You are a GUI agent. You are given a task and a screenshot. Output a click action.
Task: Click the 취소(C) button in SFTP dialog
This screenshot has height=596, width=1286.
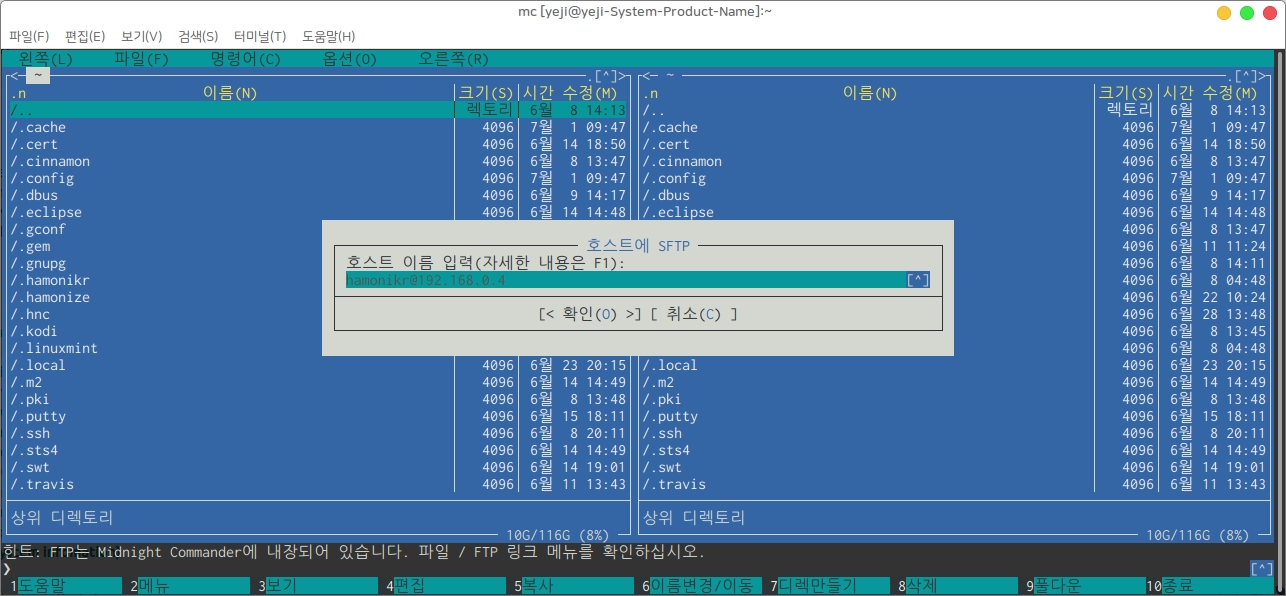[x=693, y=314]
